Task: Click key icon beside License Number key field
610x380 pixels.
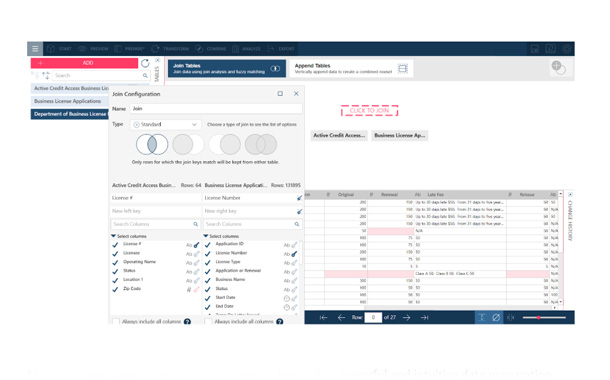Action: click(299, 198)
